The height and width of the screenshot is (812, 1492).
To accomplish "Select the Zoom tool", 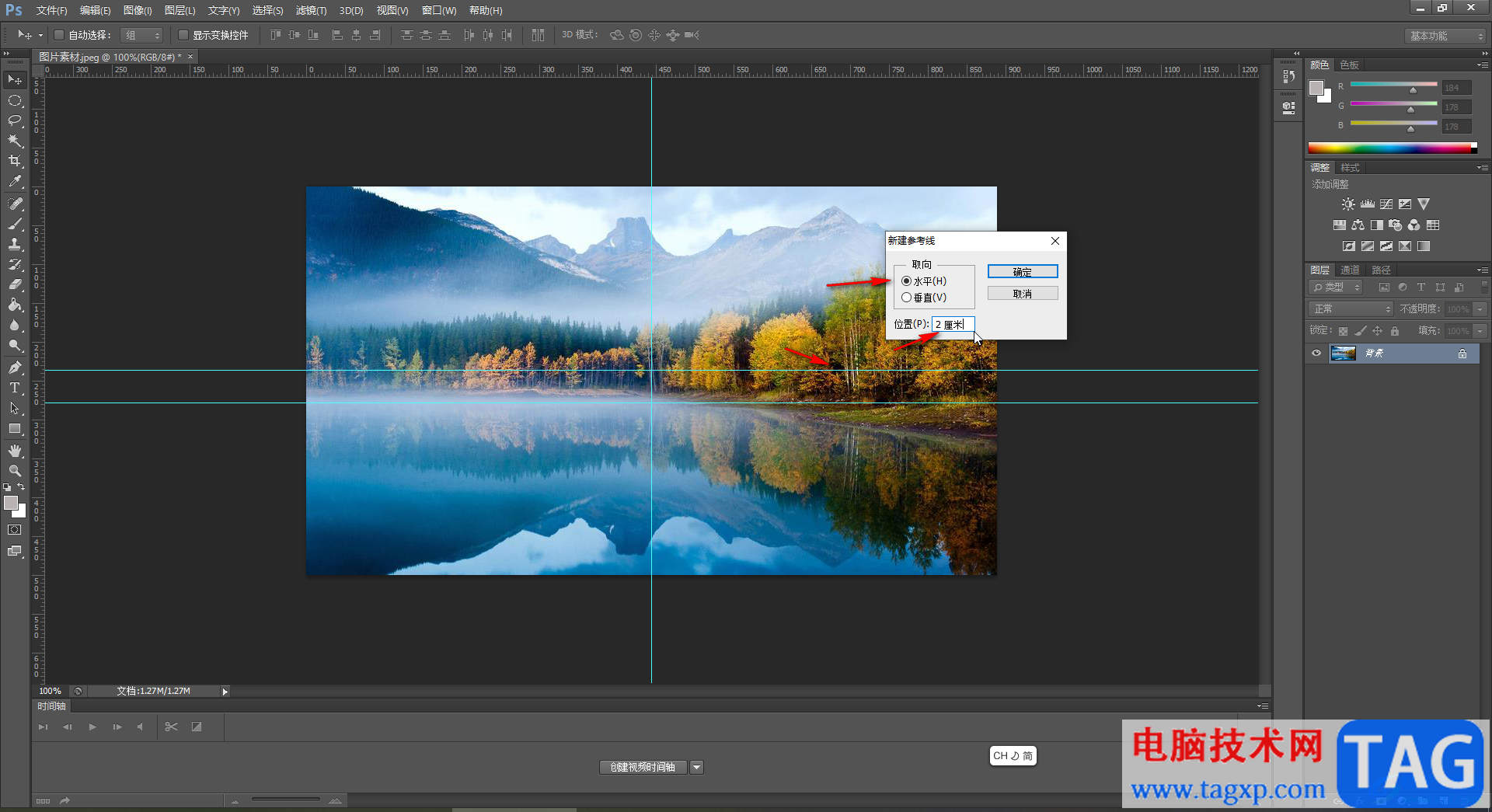I will pyautogui.click(x=15, y=470).
